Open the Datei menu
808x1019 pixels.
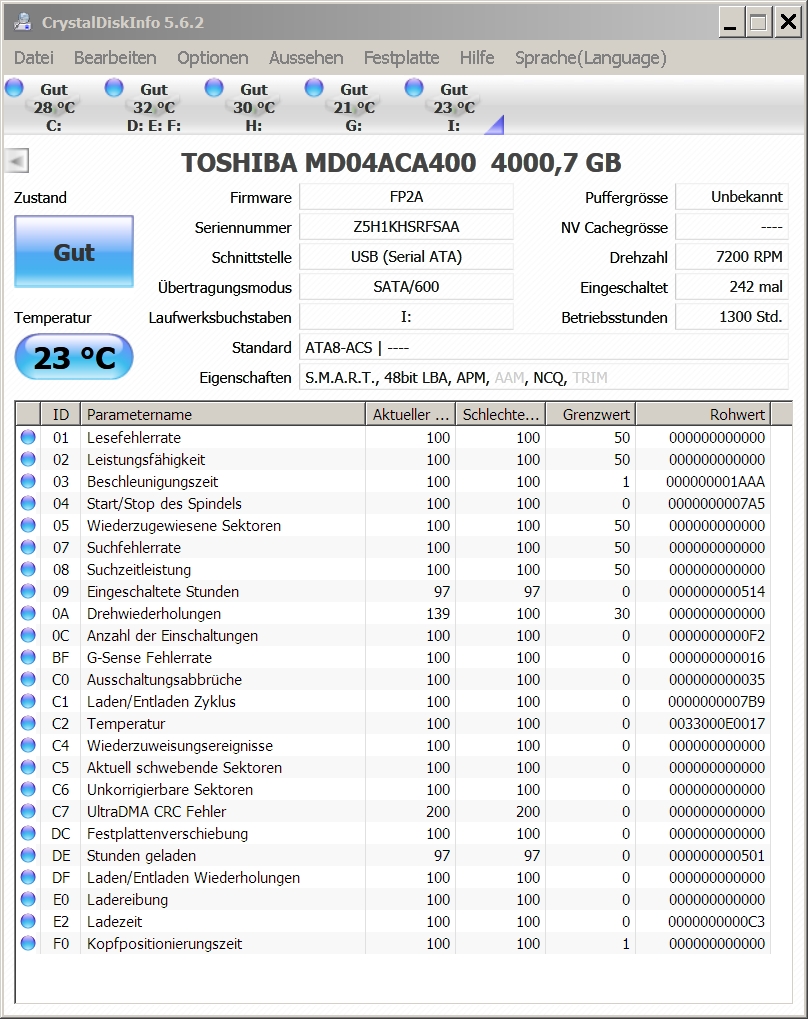34,58
